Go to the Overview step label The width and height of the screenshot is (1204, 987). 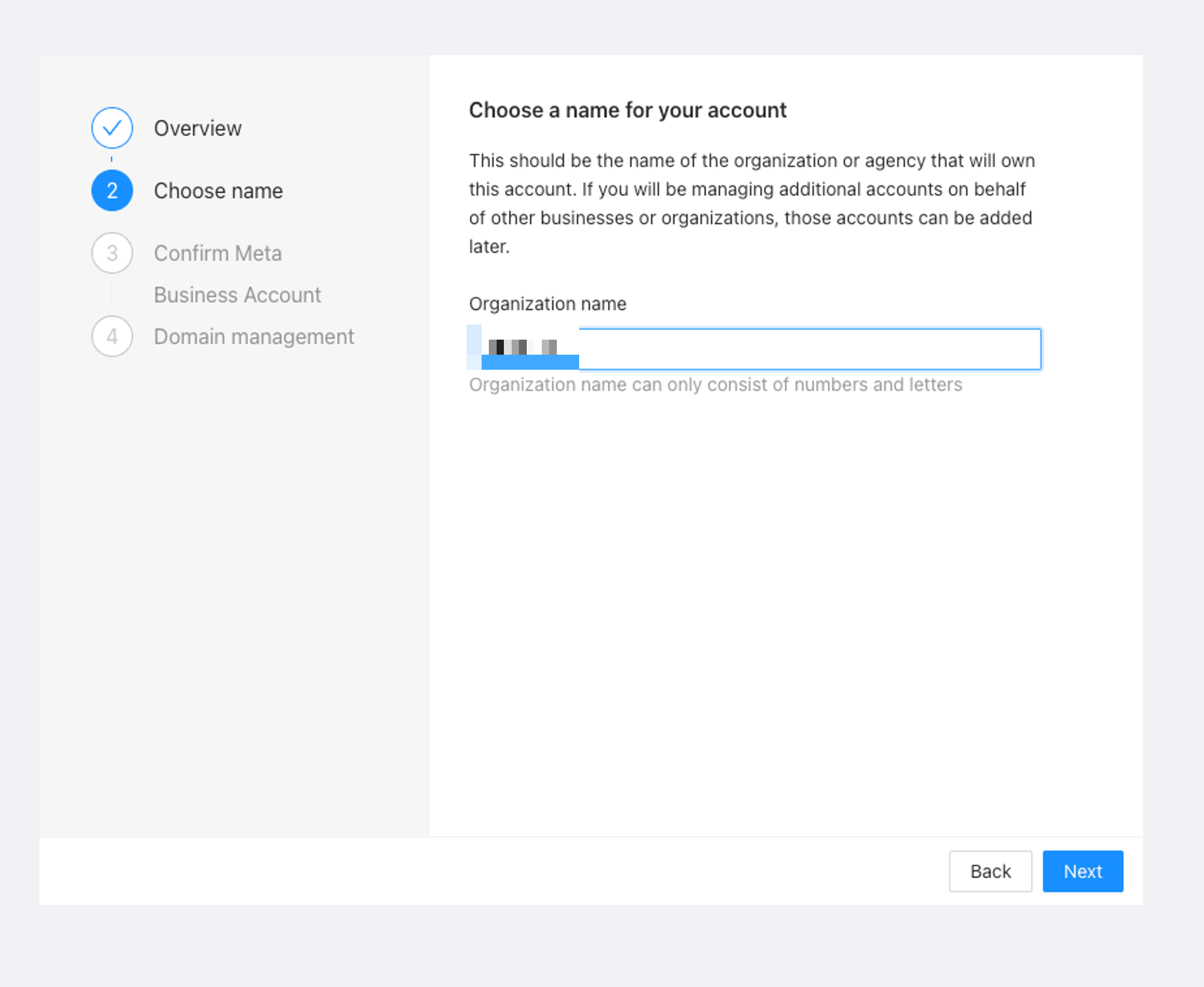coord(197,128)
